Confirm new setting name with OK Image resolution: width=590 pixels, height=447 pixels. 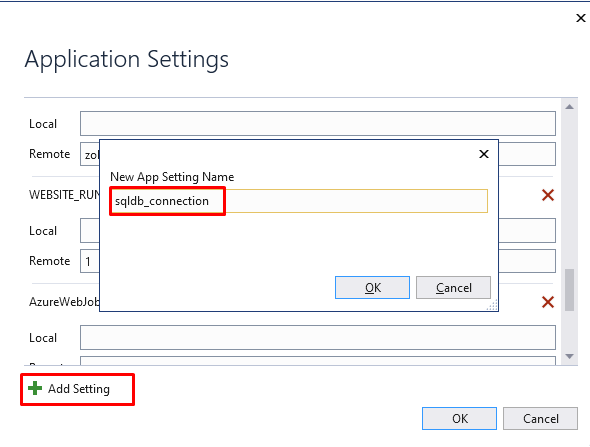coord(372,287)
